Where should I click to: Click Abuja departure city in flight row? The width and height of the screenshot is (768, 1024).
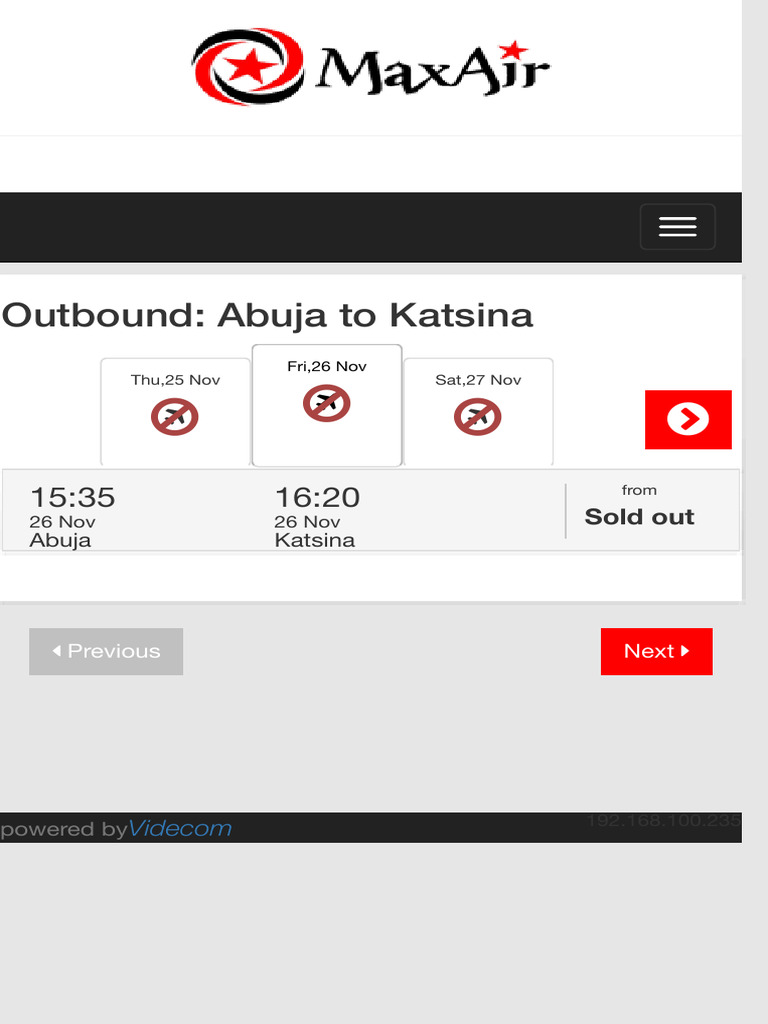coord(60,540)
